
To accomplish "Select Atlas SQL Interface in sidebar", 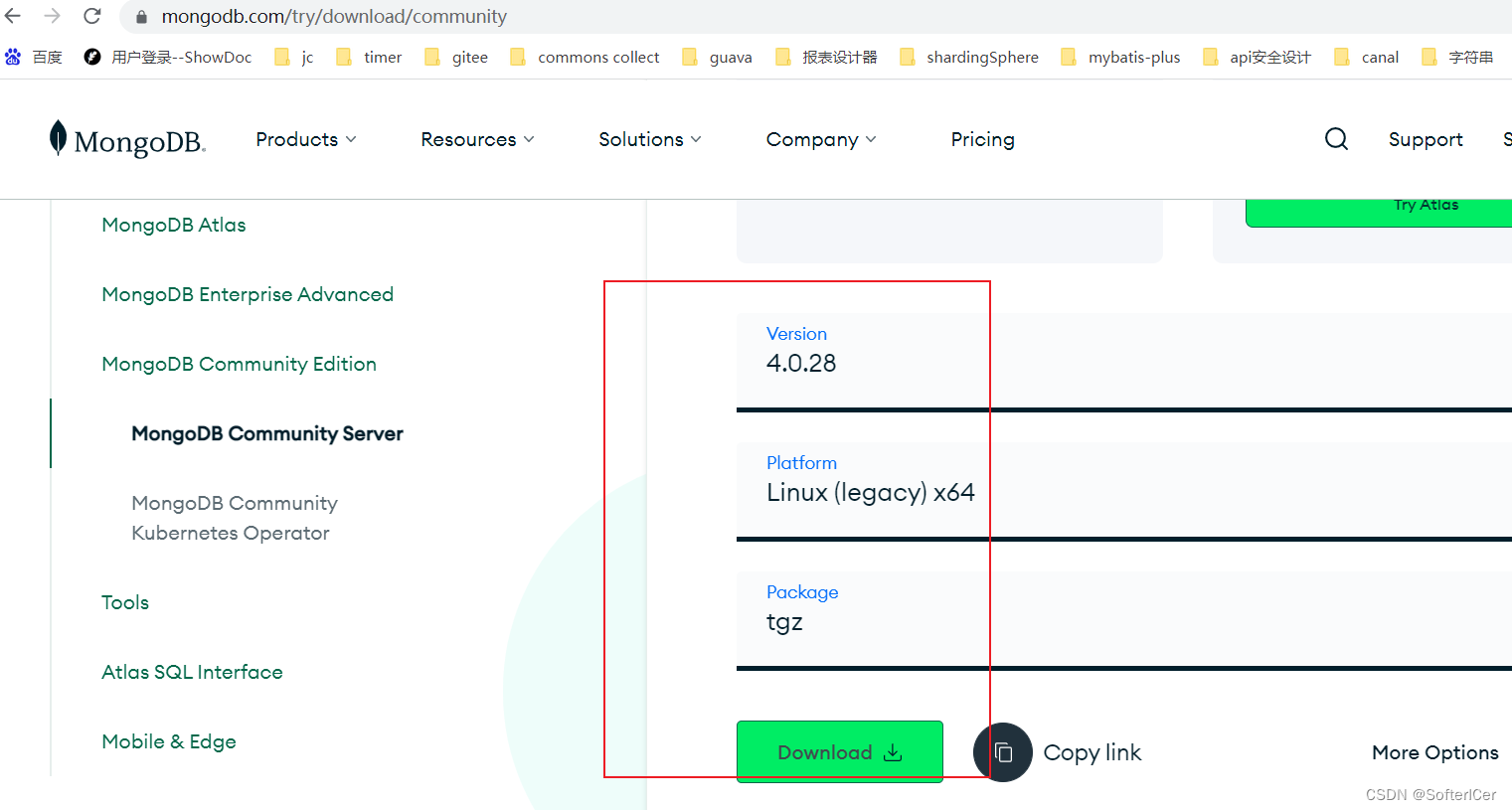I will click(192, 672).
